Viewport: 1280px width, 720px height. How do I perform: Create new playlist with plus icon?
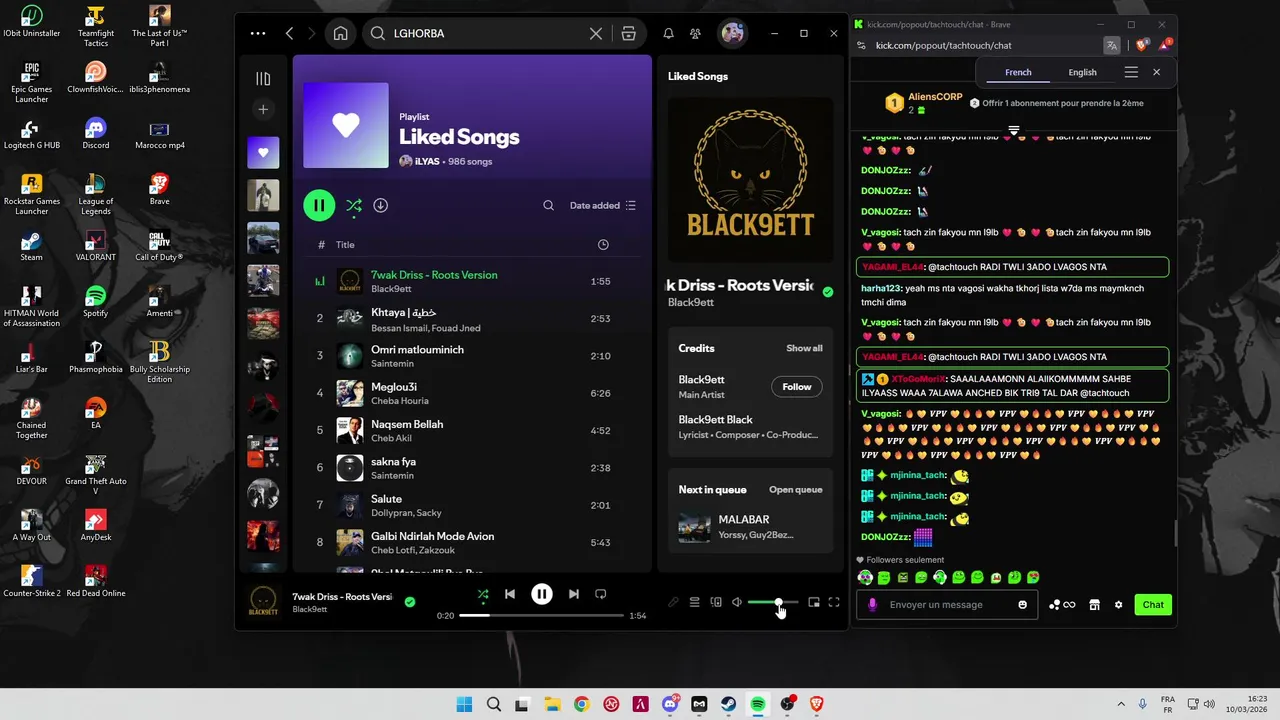263,109
